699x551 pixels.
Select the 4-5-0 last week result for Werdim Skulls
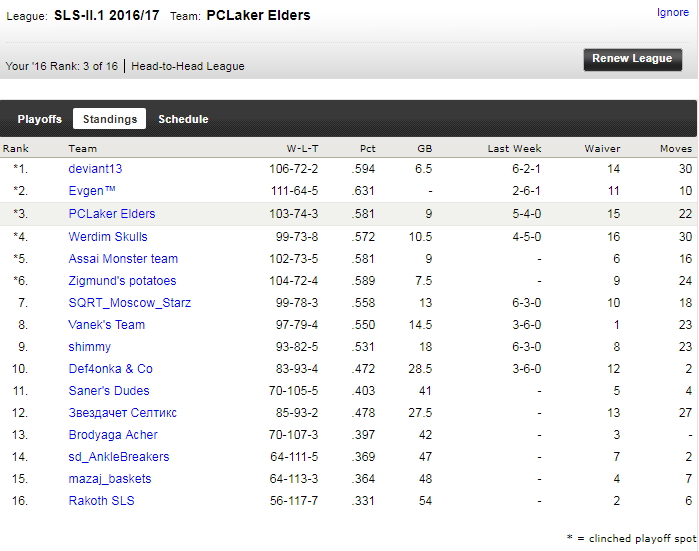[526, 236]
